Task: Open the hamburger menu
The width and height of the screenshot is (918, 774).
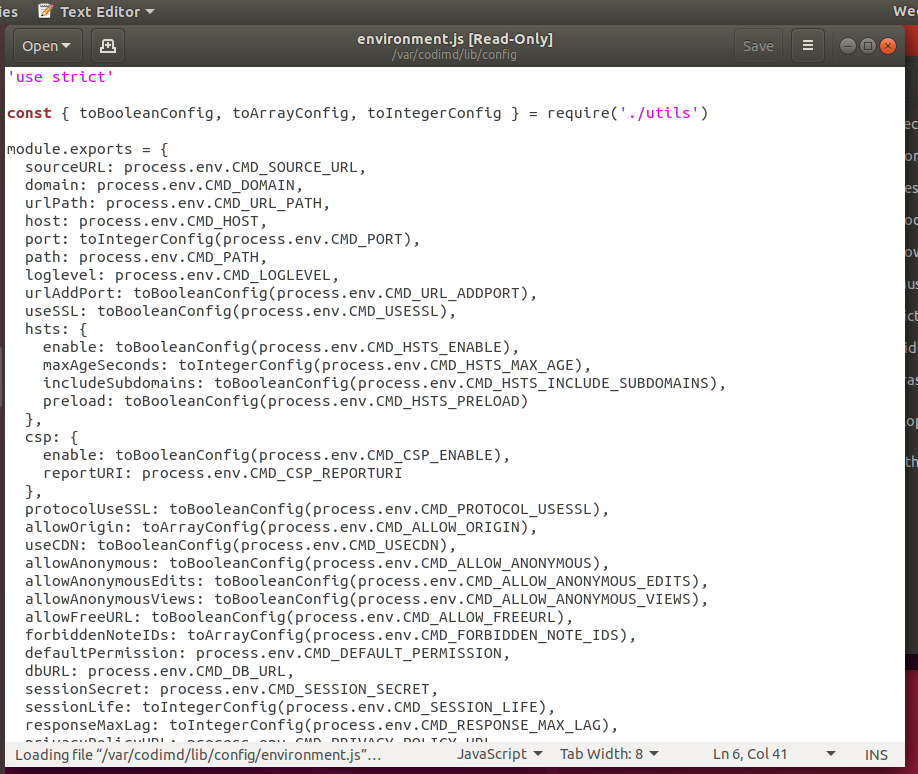Action: tap(808, 46)
